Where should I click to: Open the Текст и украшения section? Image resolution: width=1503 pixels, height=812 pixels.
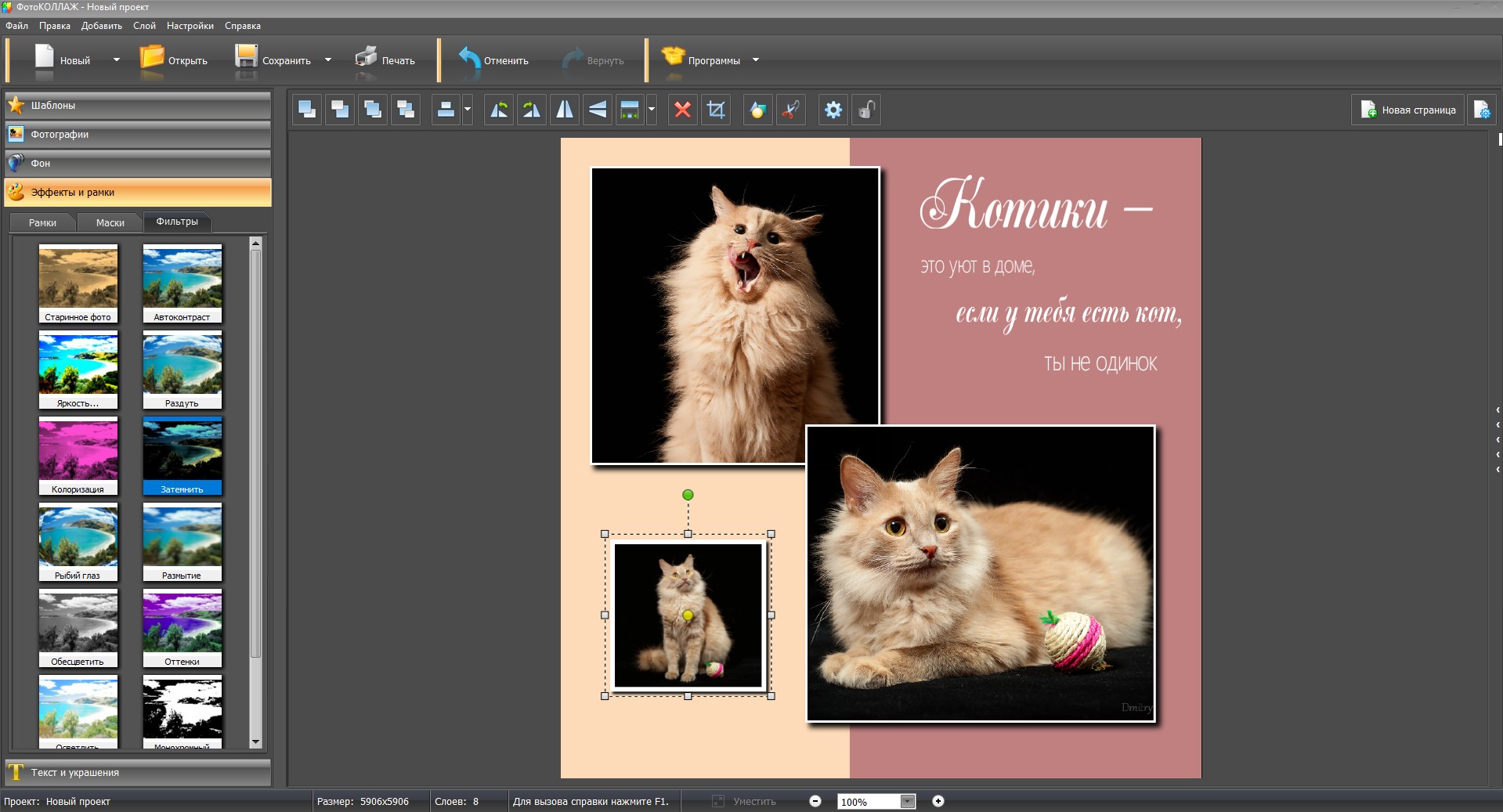point(138,772)
